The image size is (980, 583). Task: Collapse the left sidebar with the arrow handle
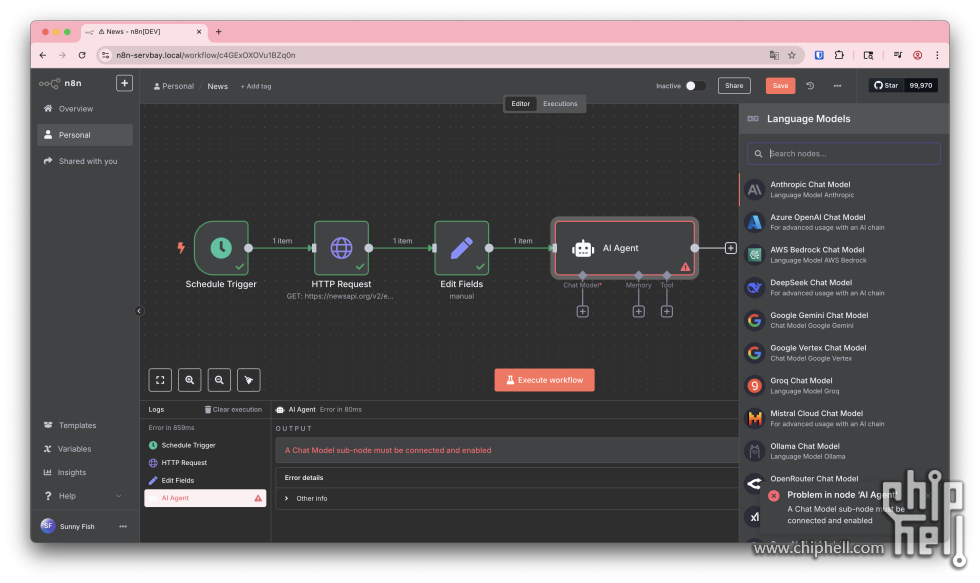139,311
